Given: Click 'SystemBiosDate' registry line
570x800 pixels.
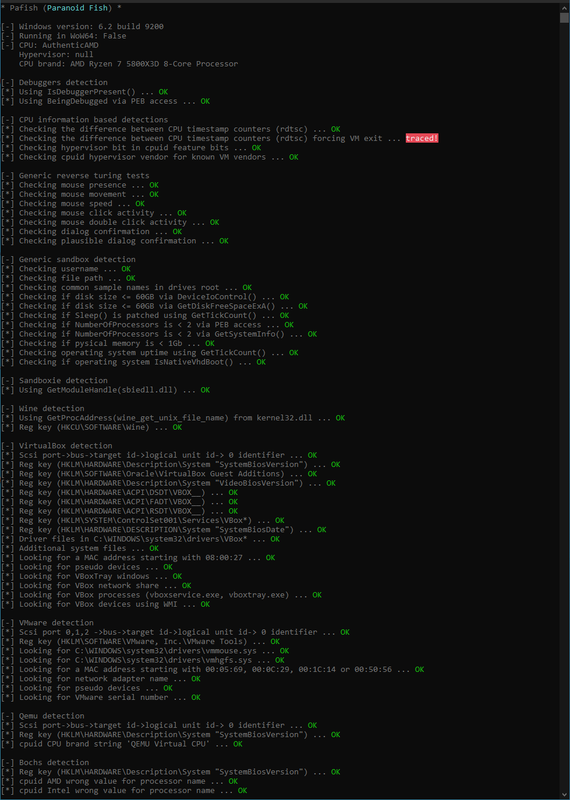Looking at the screenshot, I should (x=164, y=530).
